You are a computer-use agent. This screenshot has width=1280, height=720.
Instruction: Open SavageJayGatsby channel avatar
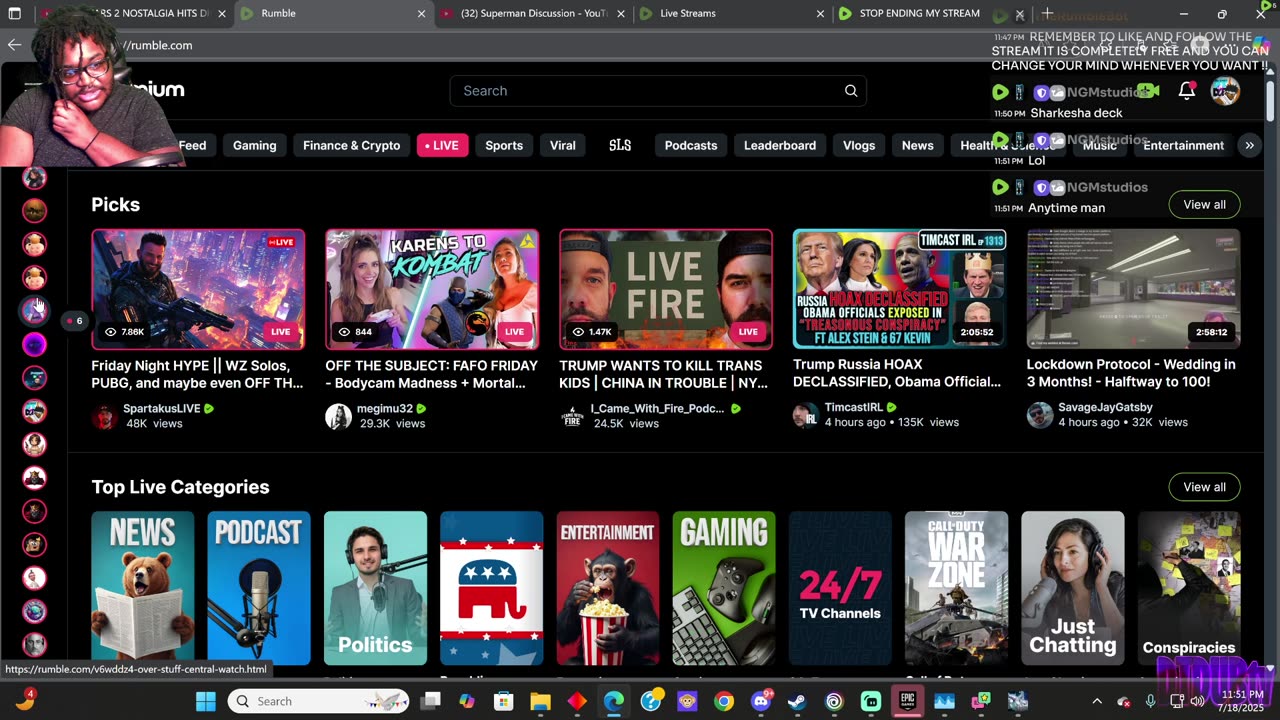coord(1040,415)
